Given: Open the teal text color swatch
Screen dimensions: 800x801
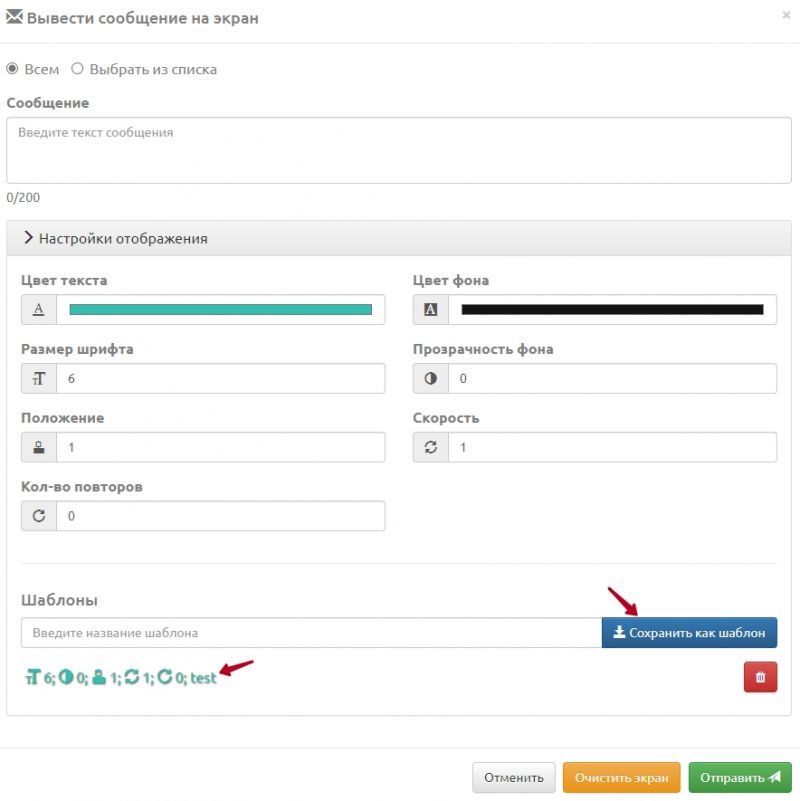Looking at the screenshot, I should point(220,310).
